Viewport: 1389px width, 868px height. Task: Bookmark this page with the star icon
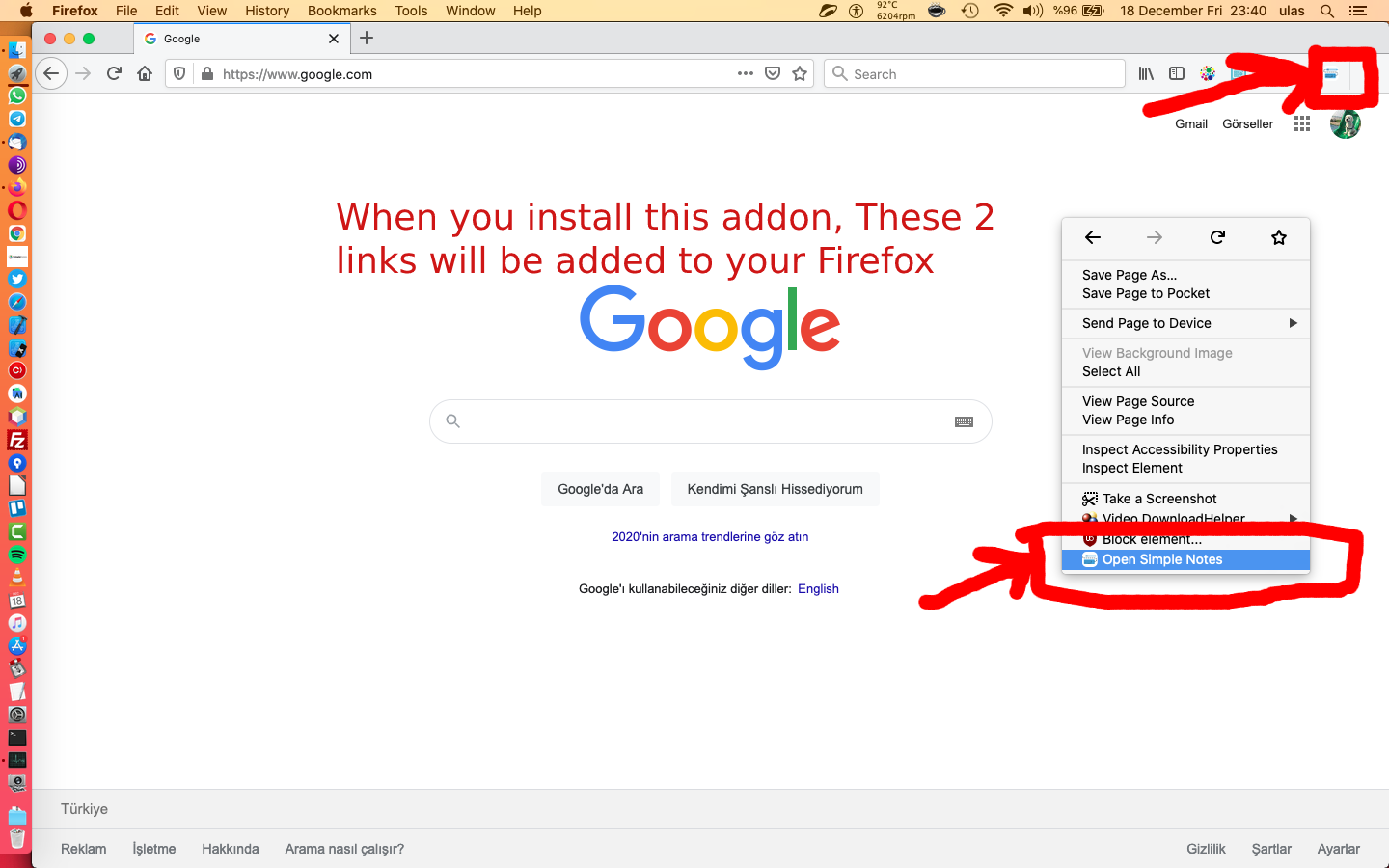pos(800,73)
